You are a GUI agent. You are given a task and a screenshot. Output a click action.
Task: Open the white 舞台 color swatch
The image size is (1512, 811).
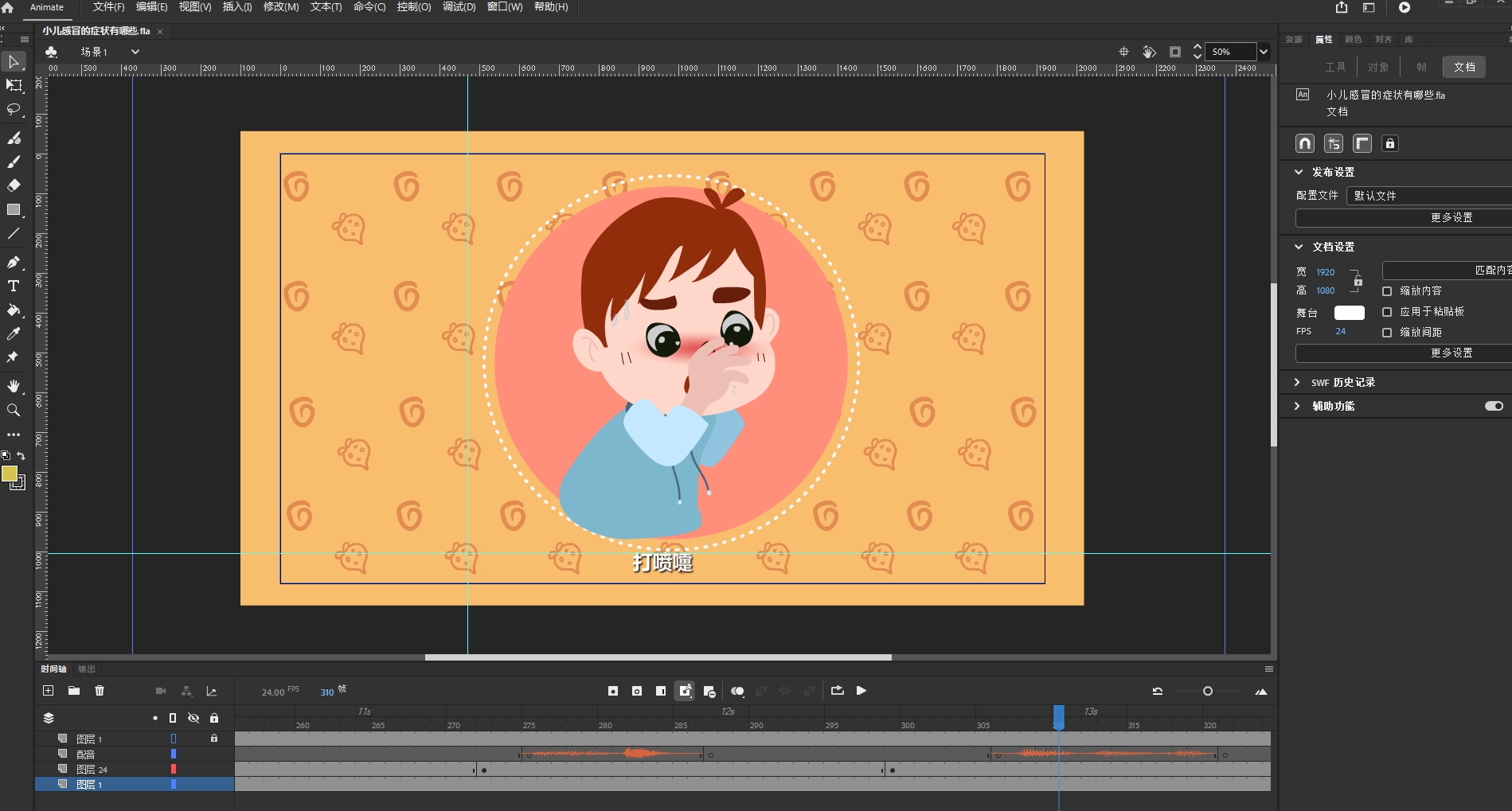pos(1350,313)
